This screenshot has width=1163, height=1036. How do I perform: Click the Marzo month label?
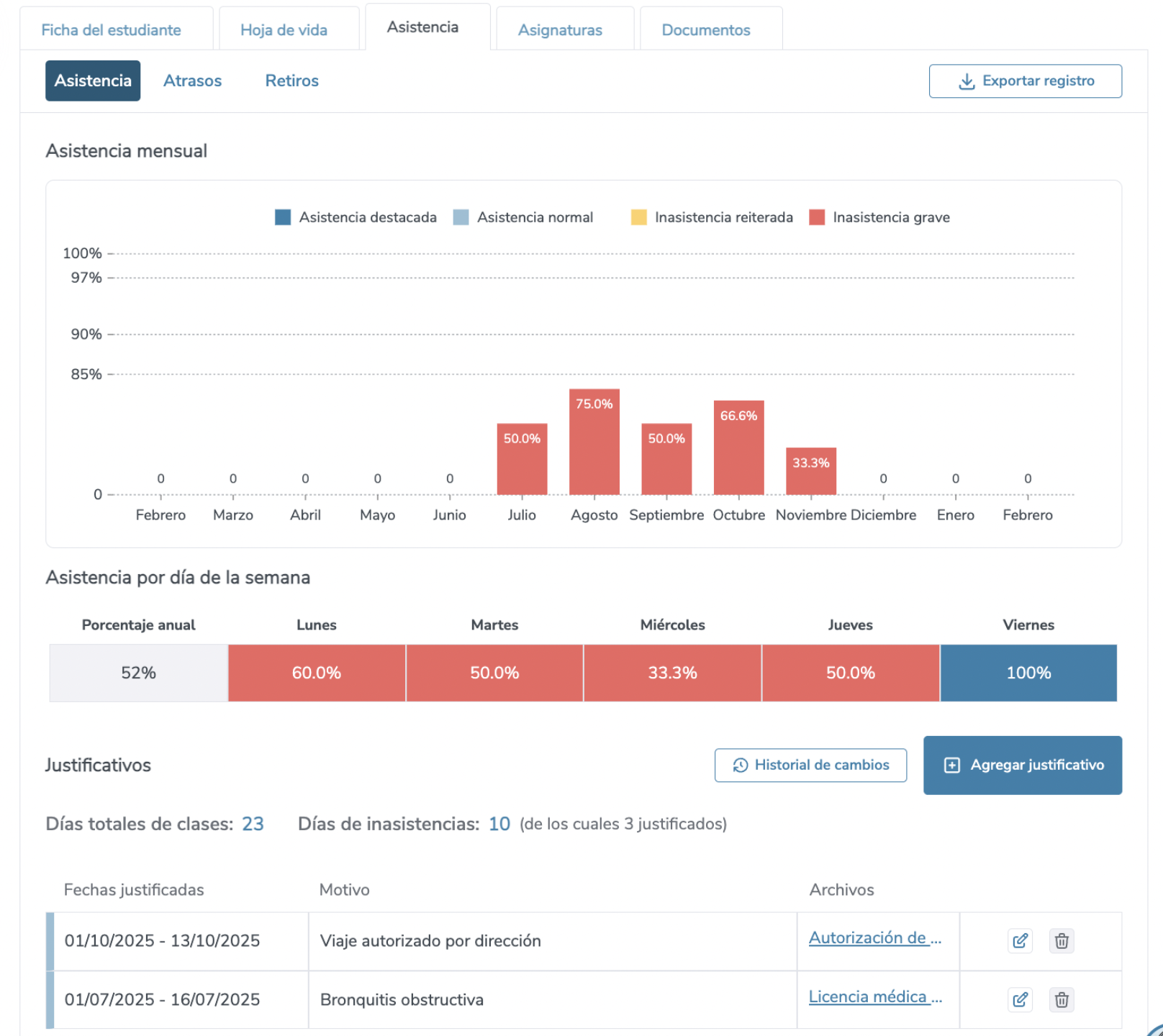(233, 515)
